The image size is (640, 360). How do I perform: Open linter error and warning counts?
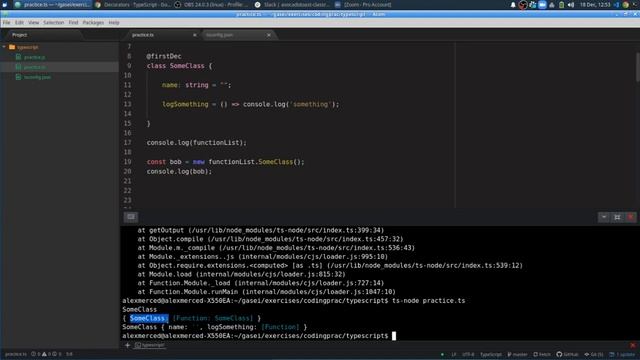[x=46, y=354]
